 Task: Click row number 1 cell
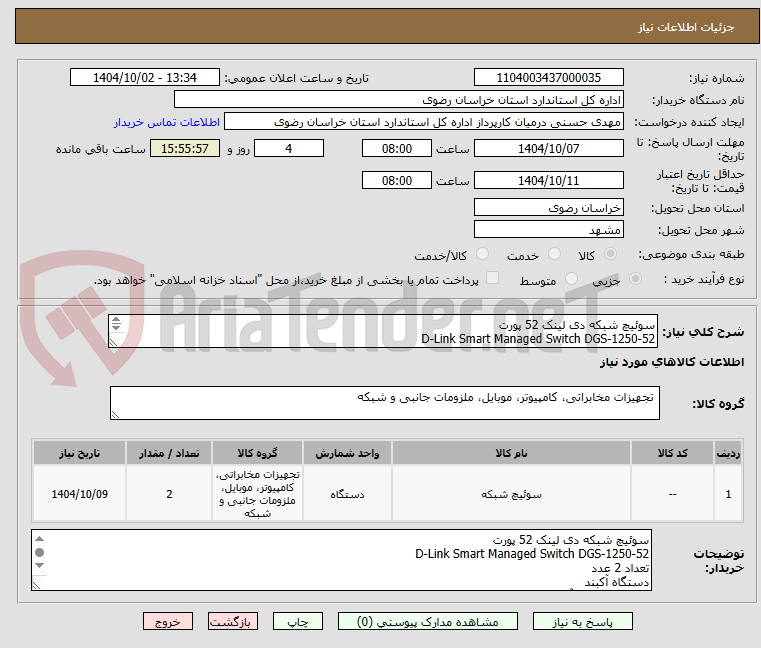click(x=728, y=494)
